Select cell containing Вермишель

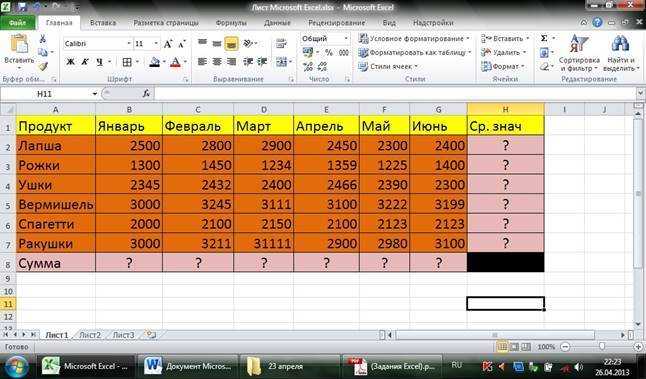coord(56,204)
